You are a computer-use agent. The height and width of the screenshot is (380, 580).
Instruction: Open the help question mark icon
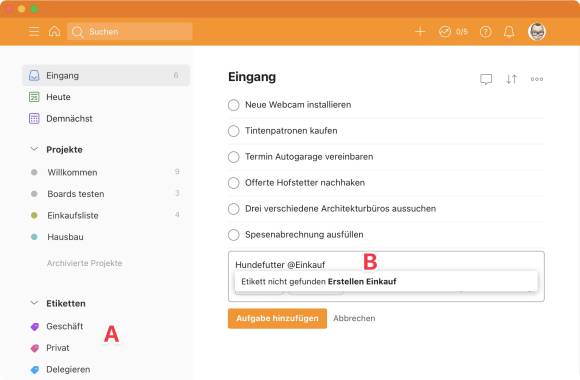(486, 32)
